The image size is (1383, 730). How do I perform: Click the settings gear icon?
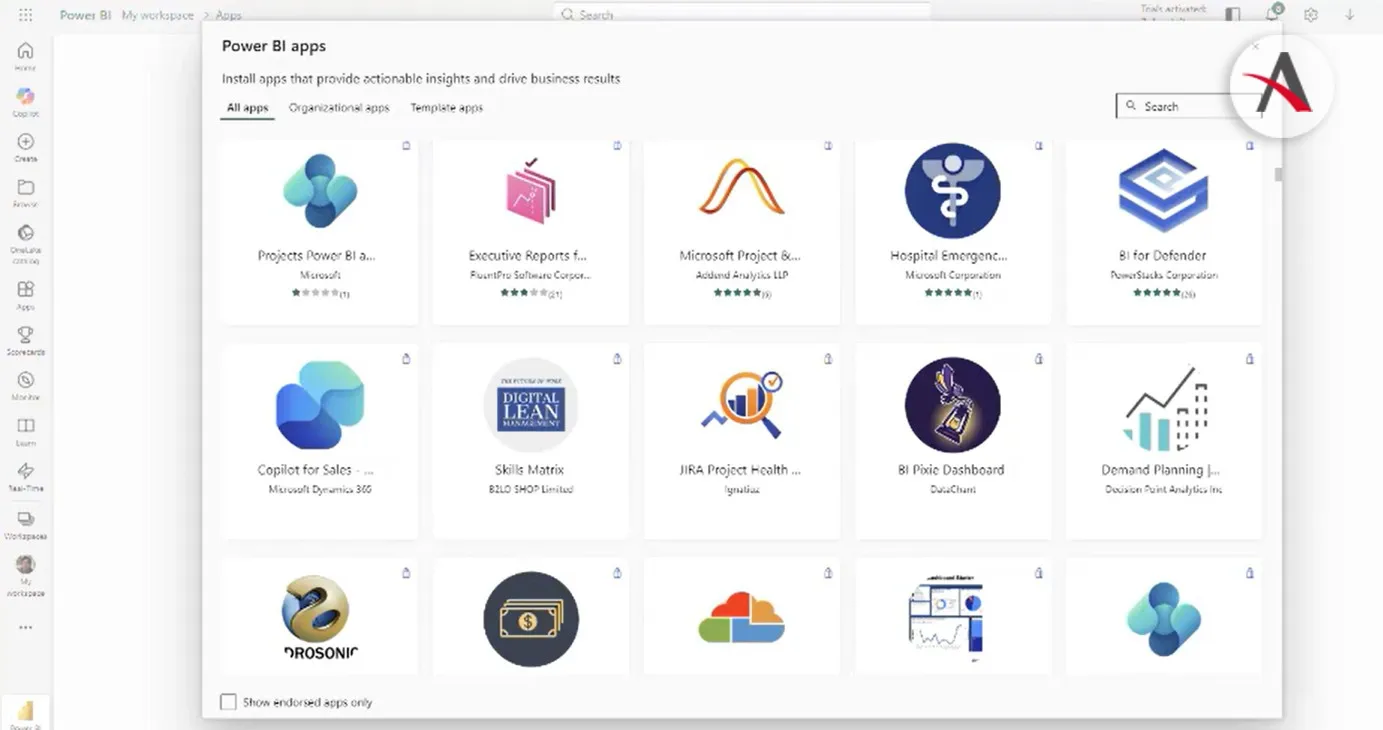tap(1311, 15)
